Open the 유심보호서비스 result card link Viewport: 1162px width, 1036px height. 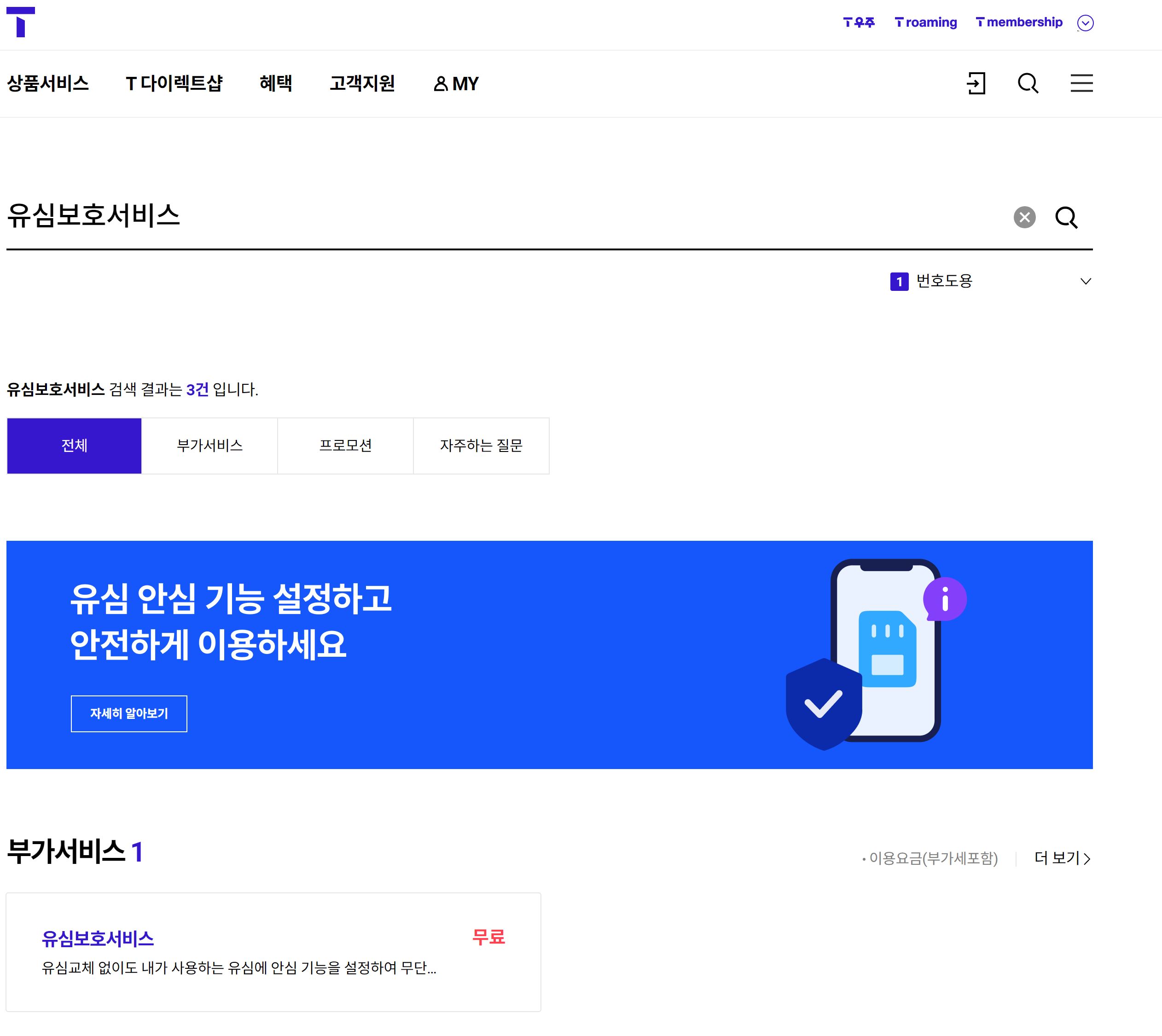(98, 939)
